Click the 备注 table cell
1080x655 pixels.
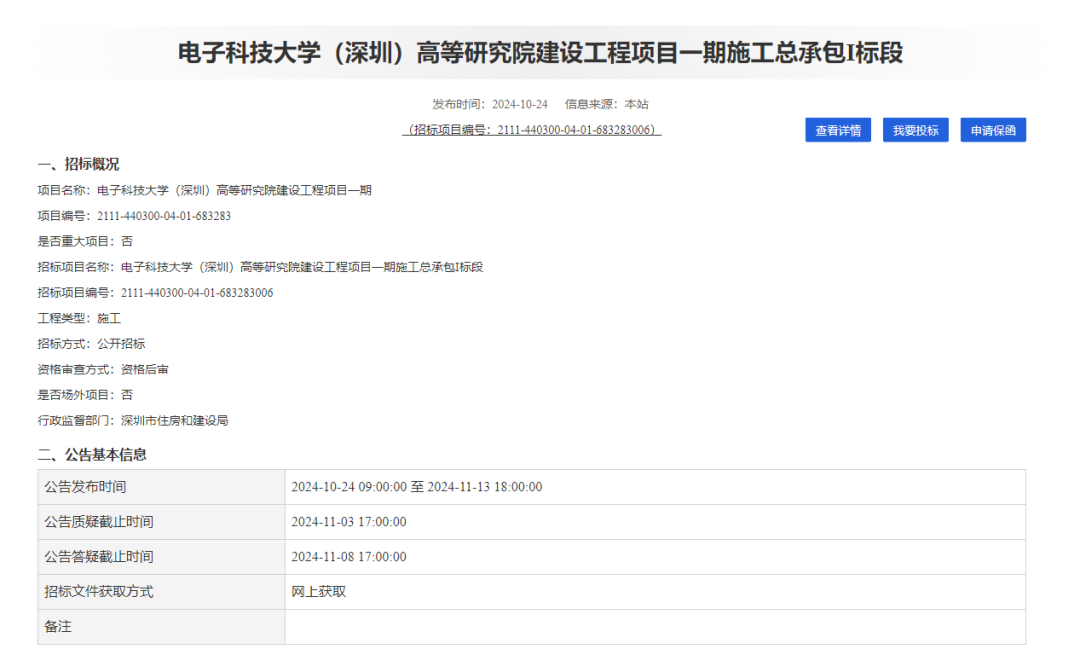pyautogui.click(x=161, y=627)
